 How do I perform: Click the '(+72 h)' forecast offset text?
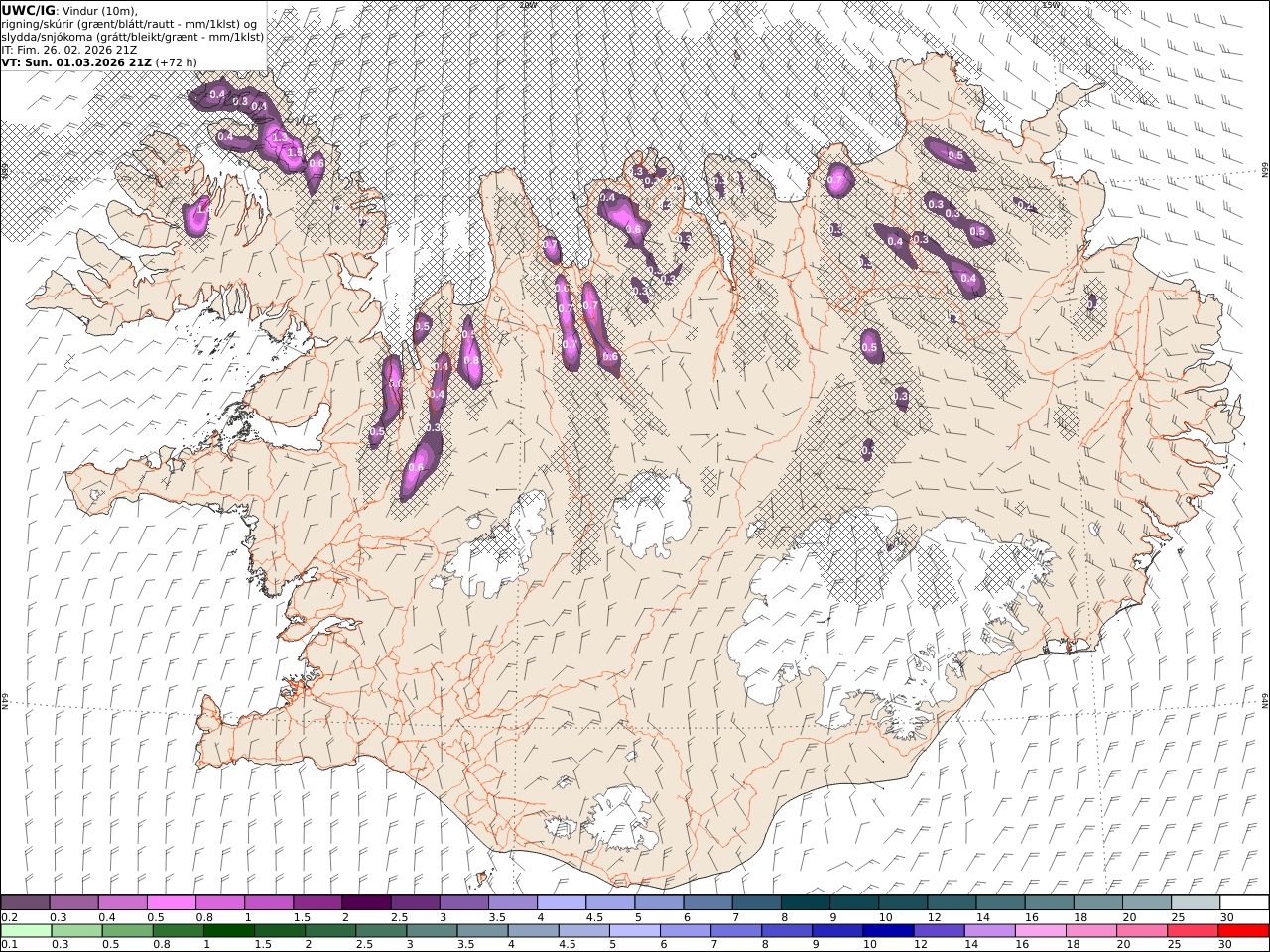click(x=176, y=61)
